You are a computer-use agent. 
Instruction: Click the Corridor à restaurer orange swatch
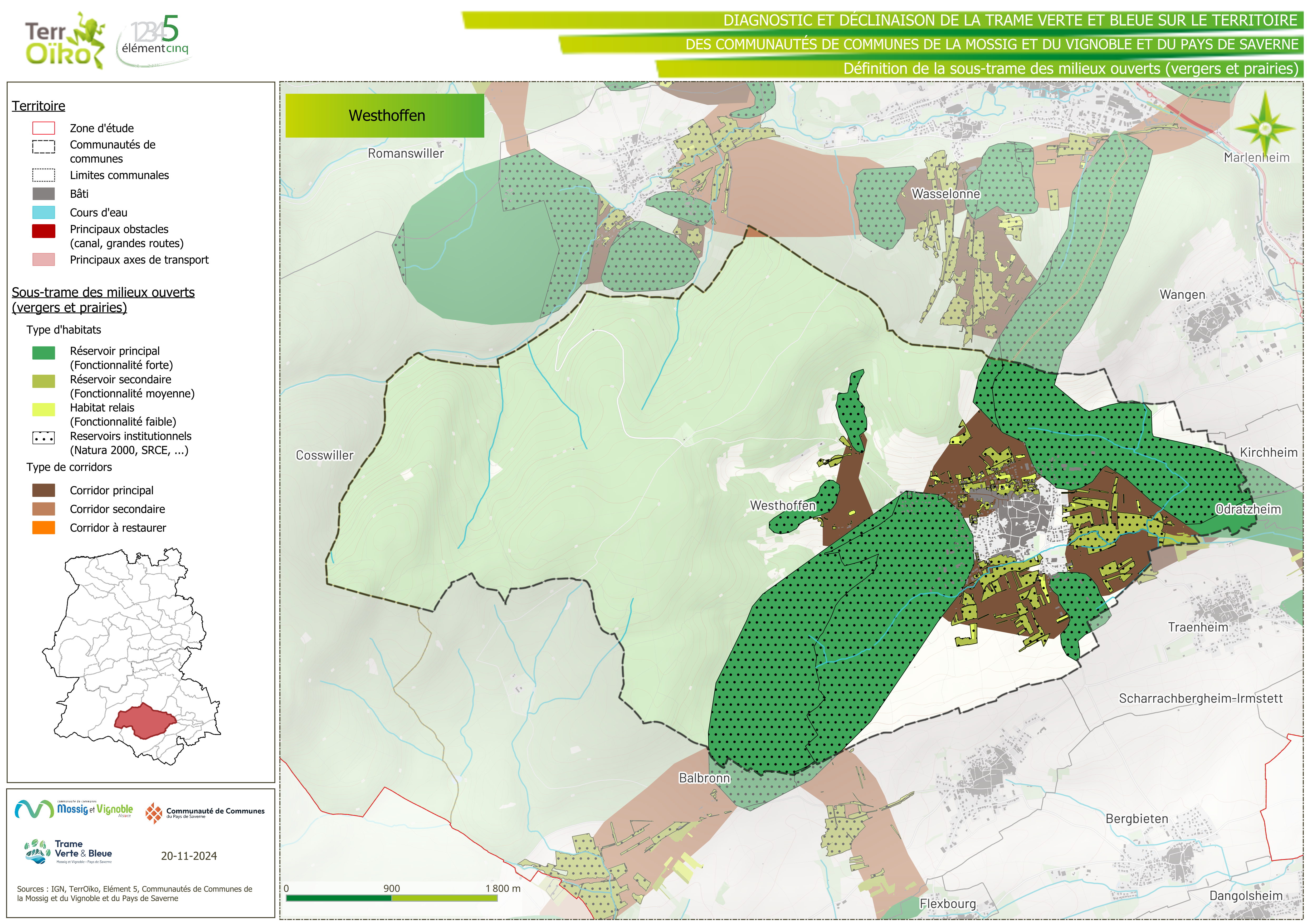43,528
